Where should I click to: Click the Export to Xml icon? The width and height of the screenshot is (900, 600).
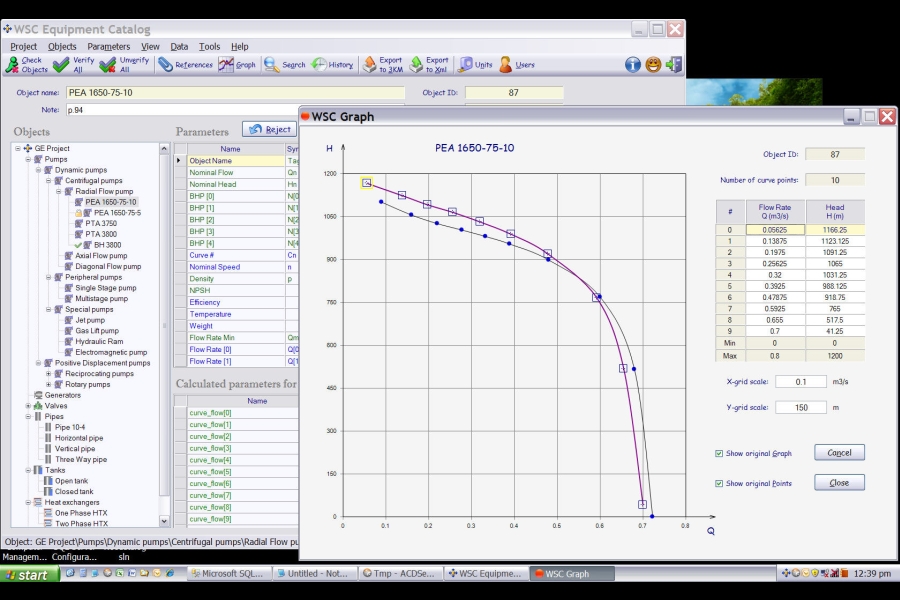pos(416,65)
